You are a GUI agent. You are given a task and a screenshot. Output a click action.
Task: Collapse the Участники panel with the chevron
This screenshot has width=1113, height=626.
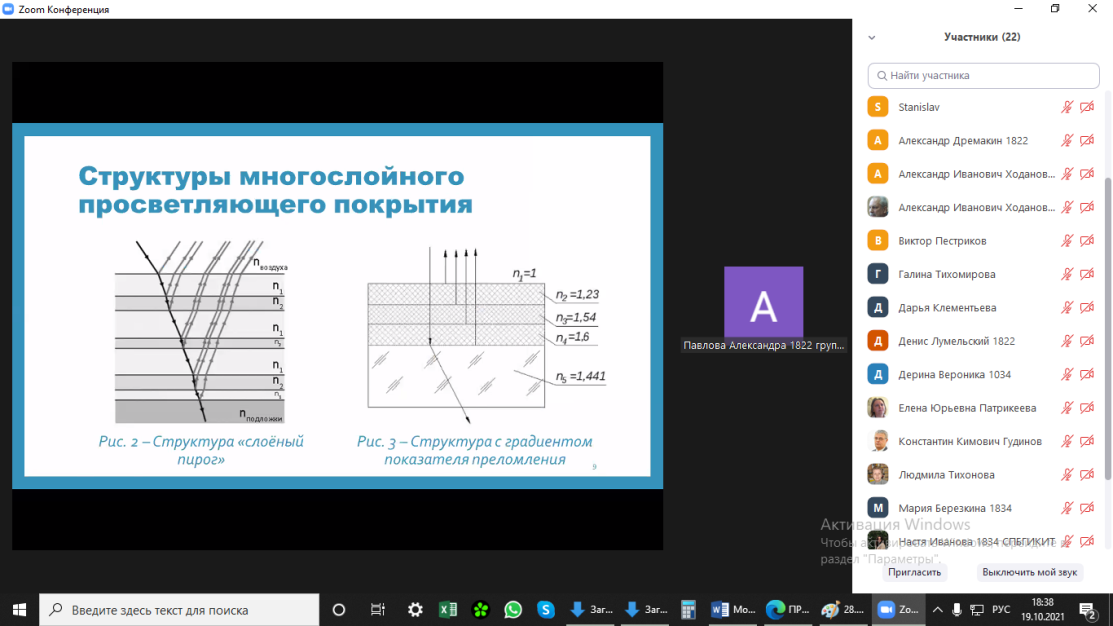(x=871, y=38)
